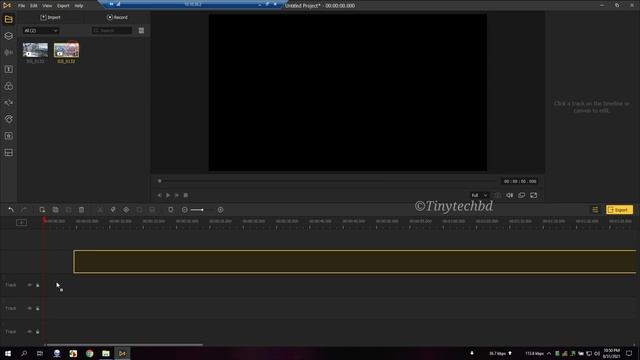Zoom in timeline with plus icon
The height and width of the screenshot is (360, 640).
click(x=220, y=210)
